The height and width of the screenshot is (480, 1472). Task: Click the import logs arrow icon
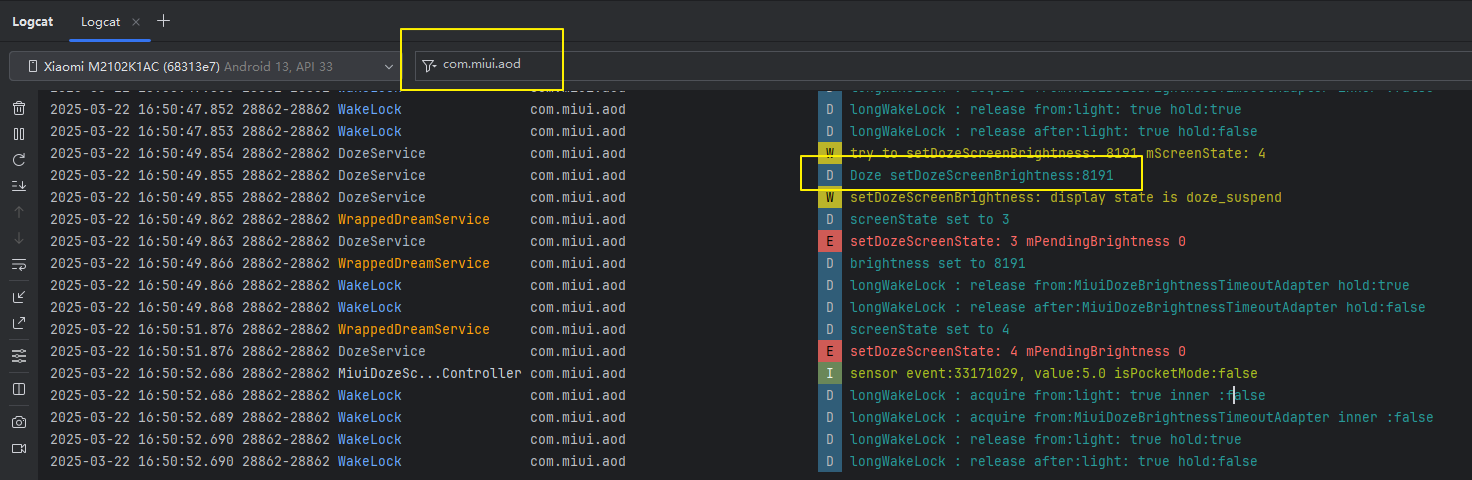tap(19, 297)
